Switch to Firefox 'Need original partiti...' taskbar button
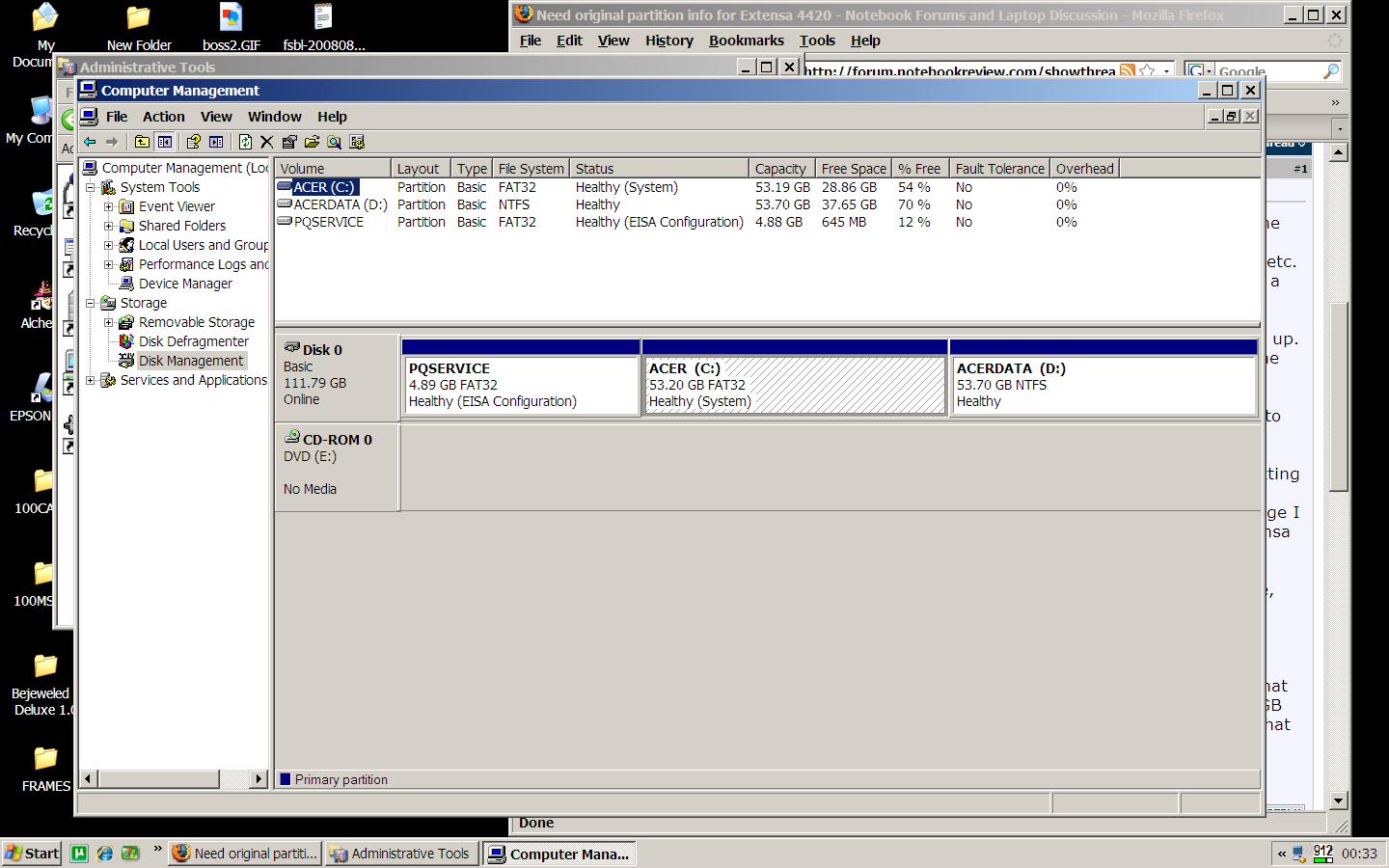Screen dimensions: 1389x868 click(x=245, y=854)
